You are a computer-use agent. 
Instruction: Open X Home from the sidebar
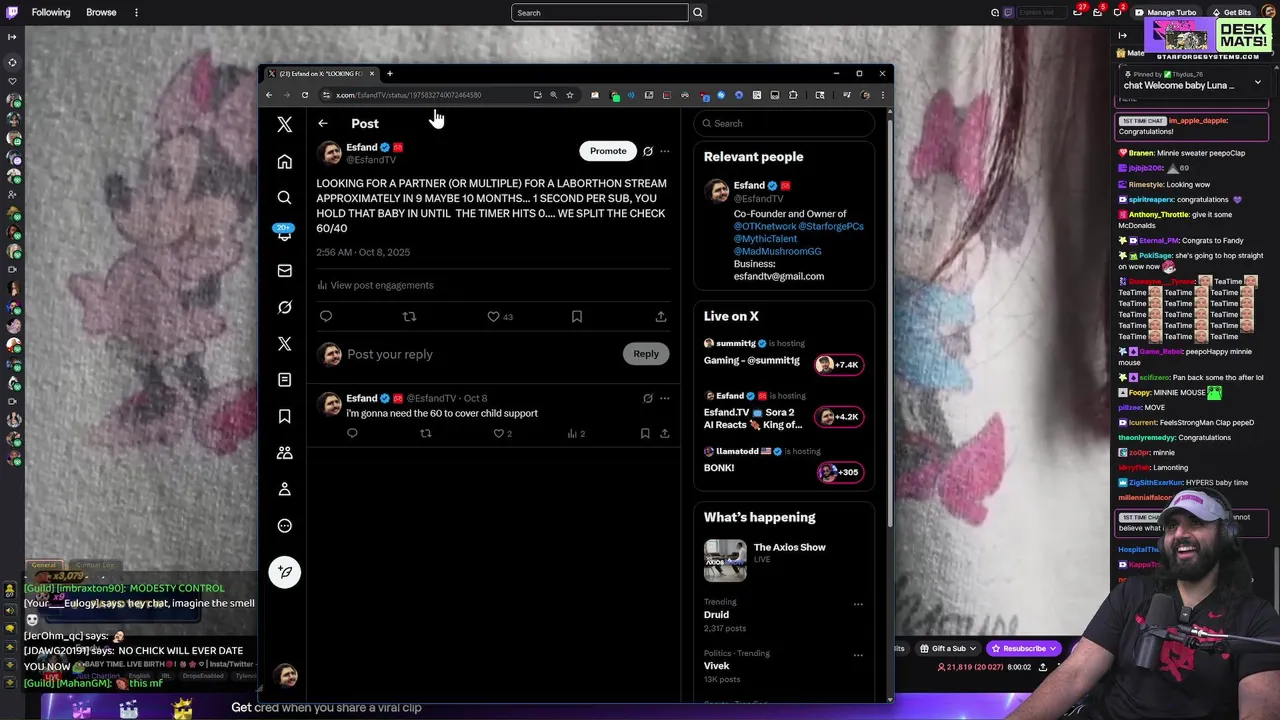click(285, 161)
